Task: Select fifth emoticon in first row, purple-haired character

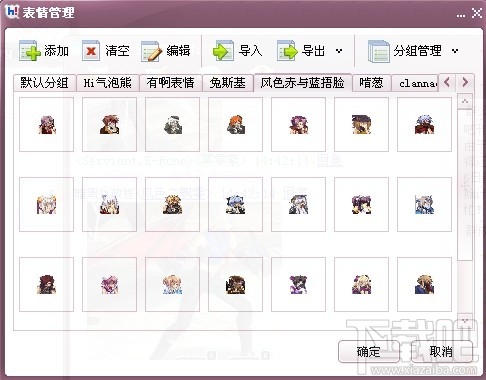Action: coord(298,124)
